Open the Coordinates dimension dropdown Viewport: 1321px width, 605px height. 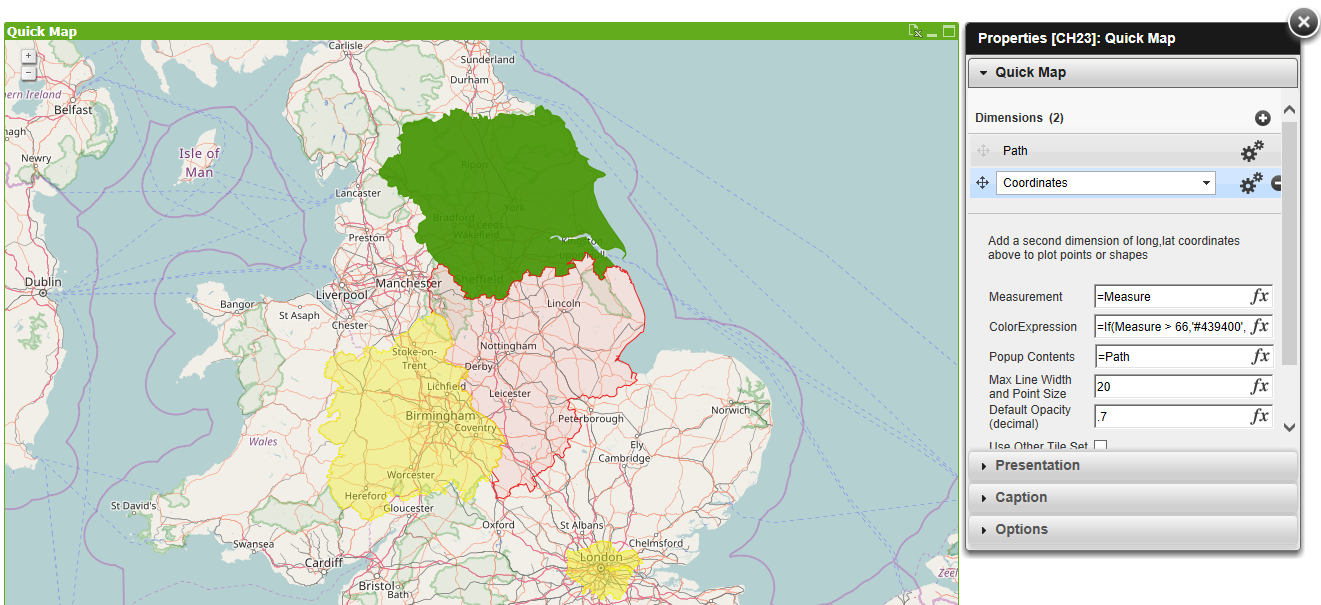[x=1207, y=183]
